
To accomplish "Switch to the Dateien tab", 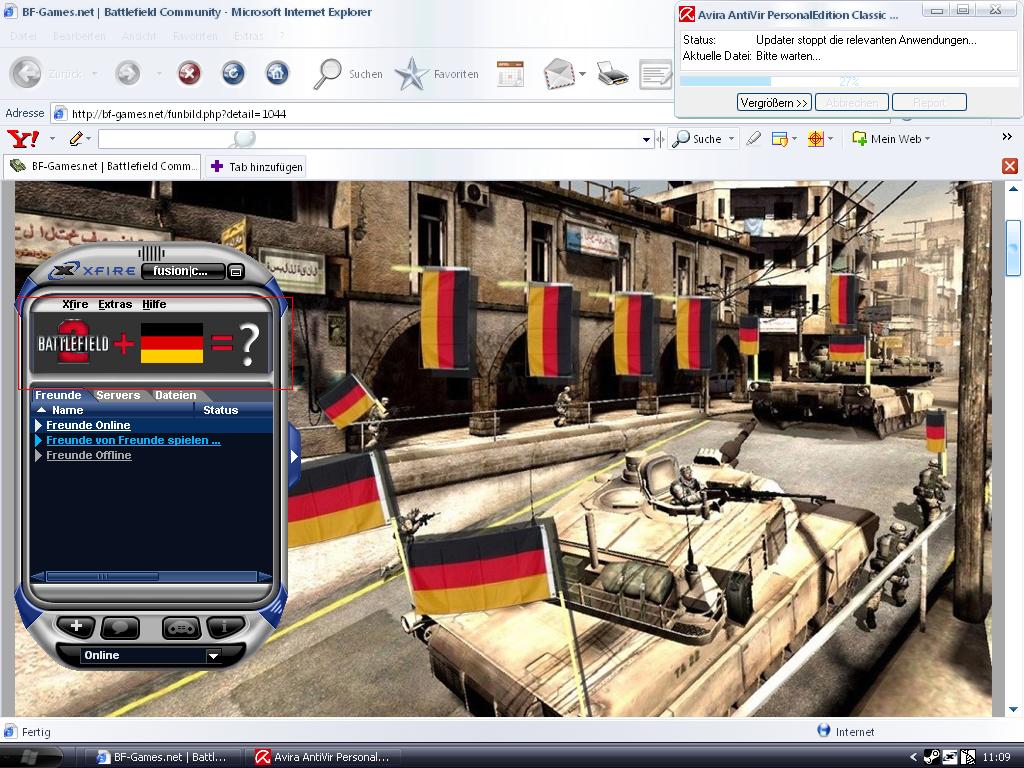I will click(x=176, y=395).
